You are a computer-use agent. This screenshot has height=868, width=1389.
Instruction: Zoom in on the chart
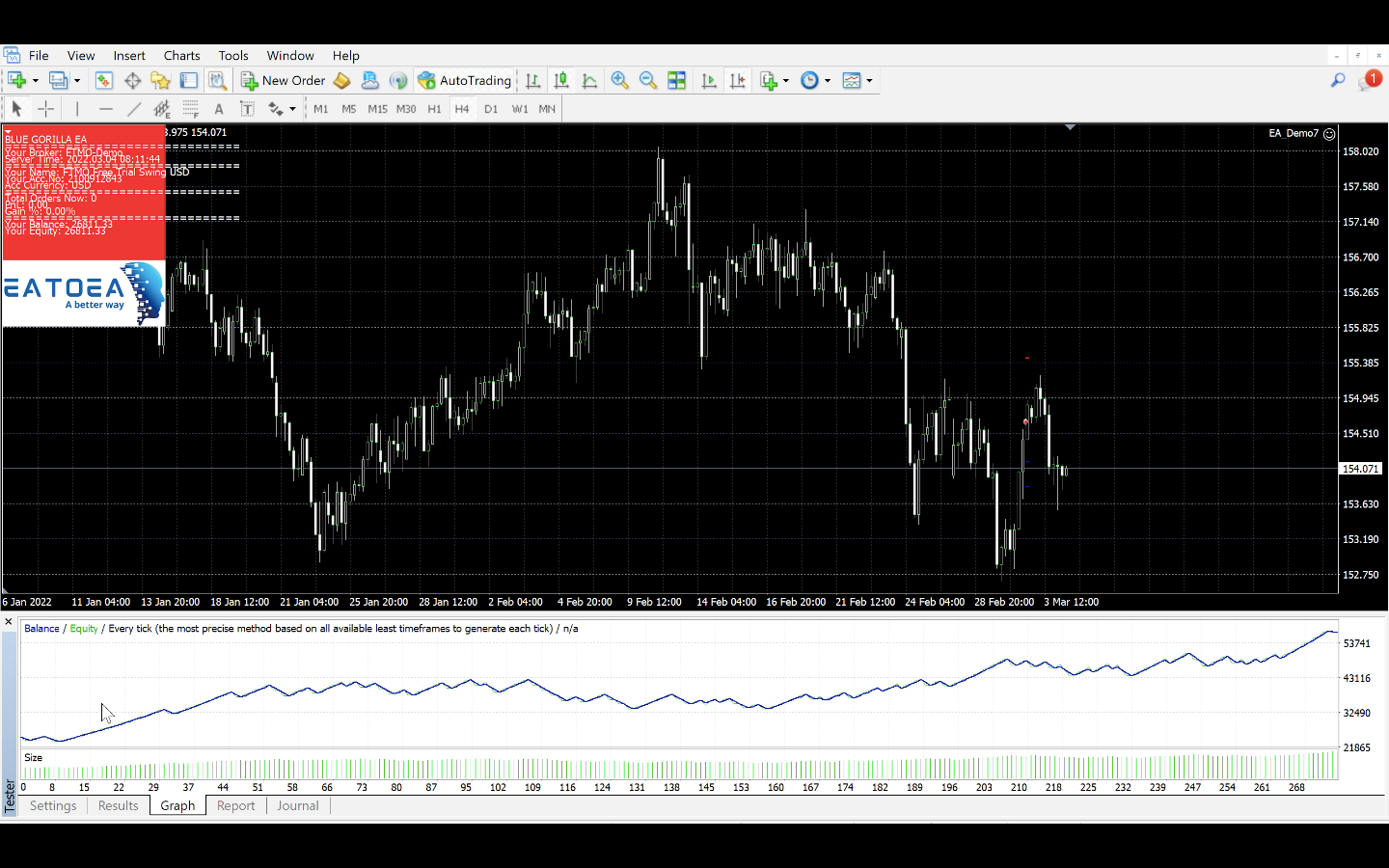tap(619, 81)
